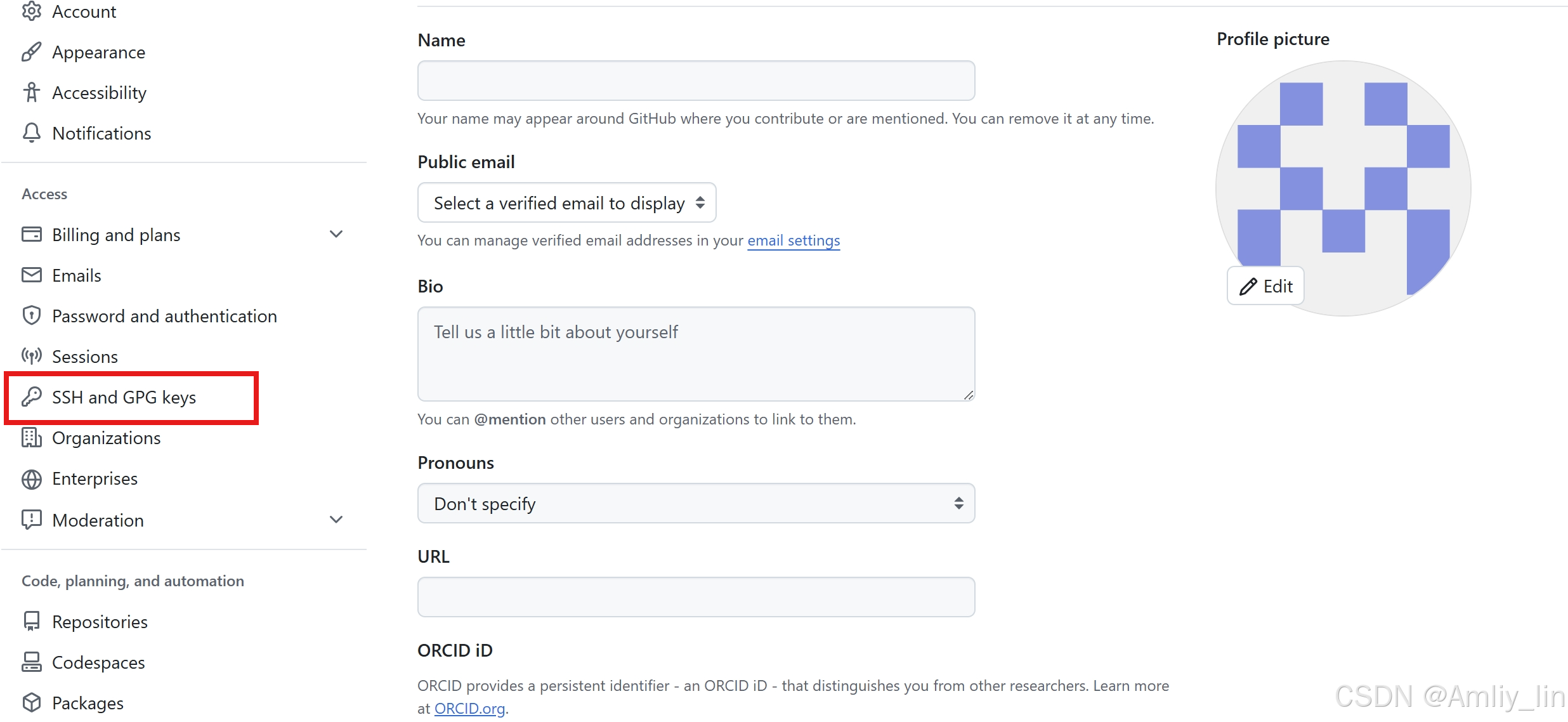This screenshot has width=1568, height=722.
Task: Edit the profile picture
Action: pyautogui.click(x=1265, y=286)
